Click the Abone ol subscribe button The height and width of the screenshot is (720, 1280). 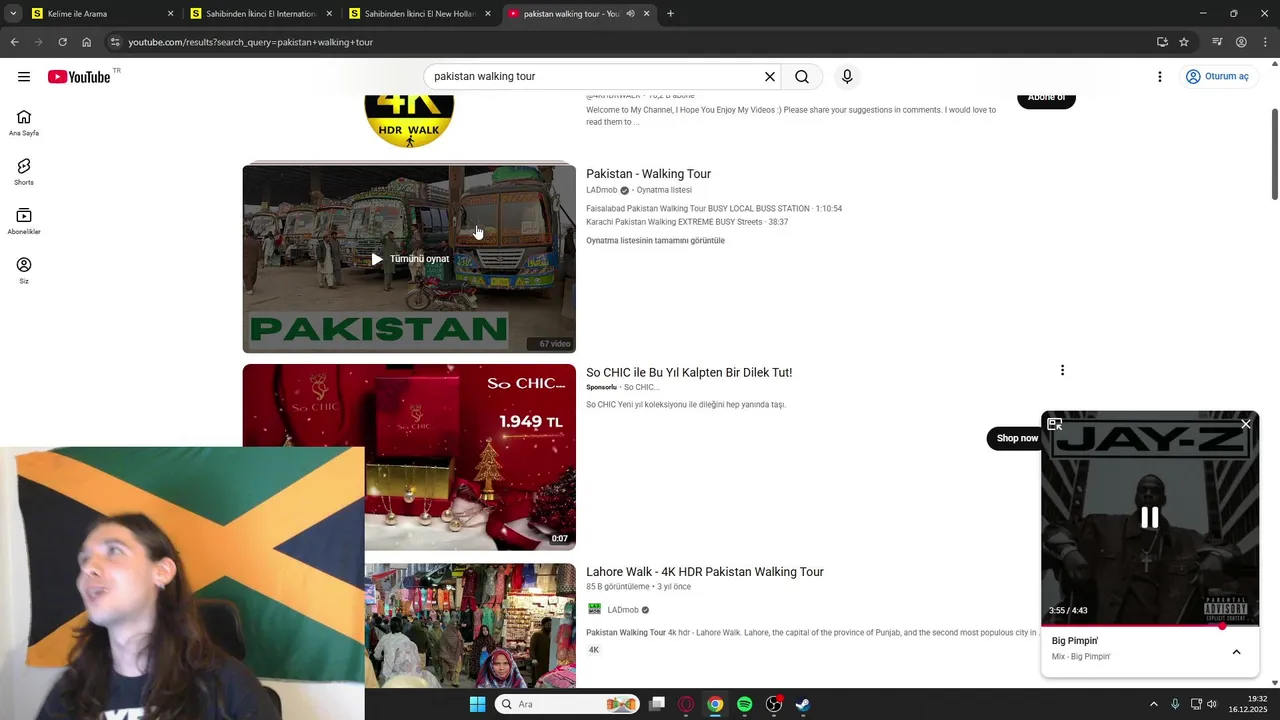(x=1046, y=98)
